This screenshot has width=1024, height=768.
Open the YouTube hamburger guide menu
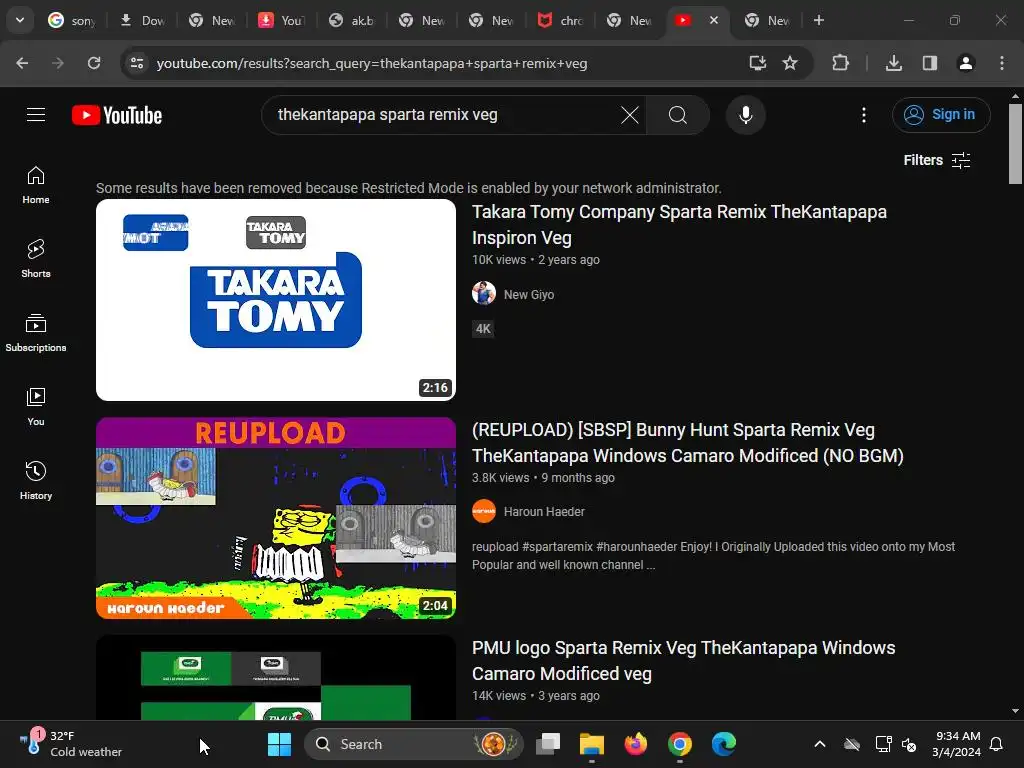[x=36, y=115]
